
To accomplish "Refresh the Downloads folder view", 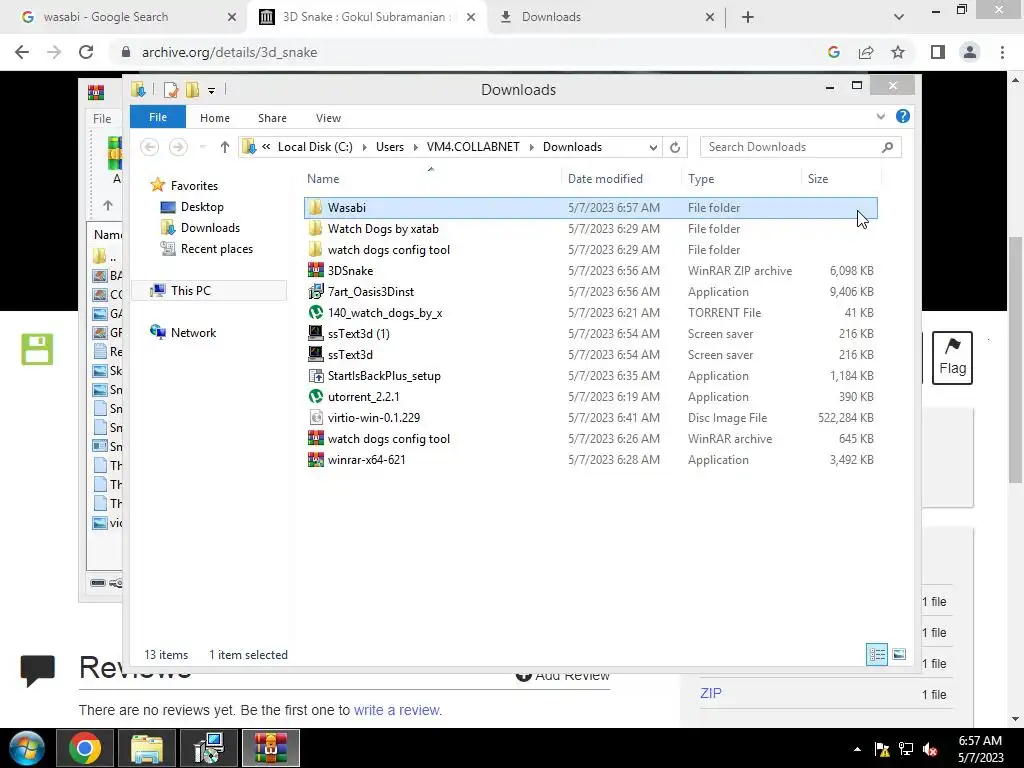I will [675, 147].
